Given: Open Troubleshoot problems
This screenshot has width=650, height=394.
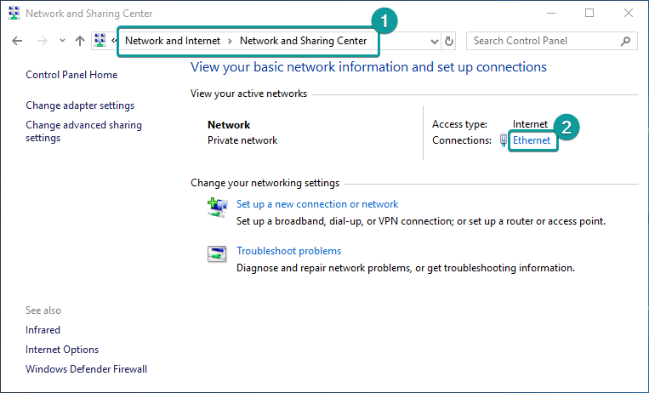Looking at the screenshot, I should (289, 251).
